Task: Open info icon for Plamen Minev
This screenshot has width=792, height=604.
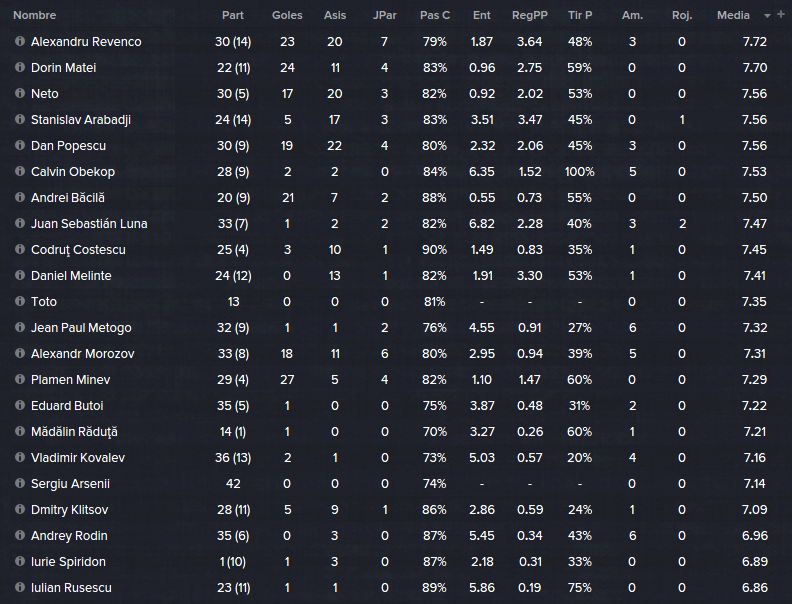Action: click(x=20, y=379)
